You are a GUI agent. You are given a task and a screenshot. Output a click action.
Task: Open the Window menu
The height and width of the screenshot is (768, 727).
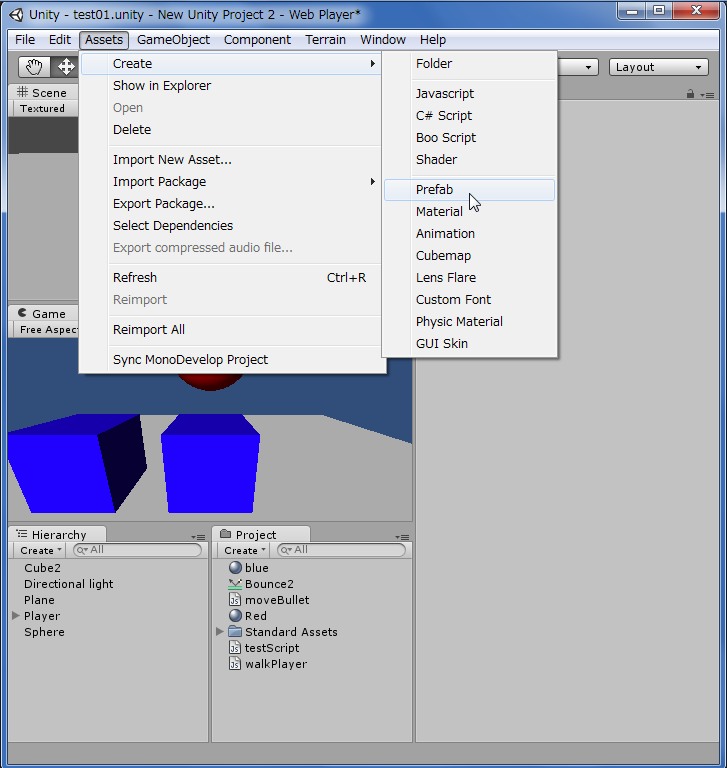[383, 40]
